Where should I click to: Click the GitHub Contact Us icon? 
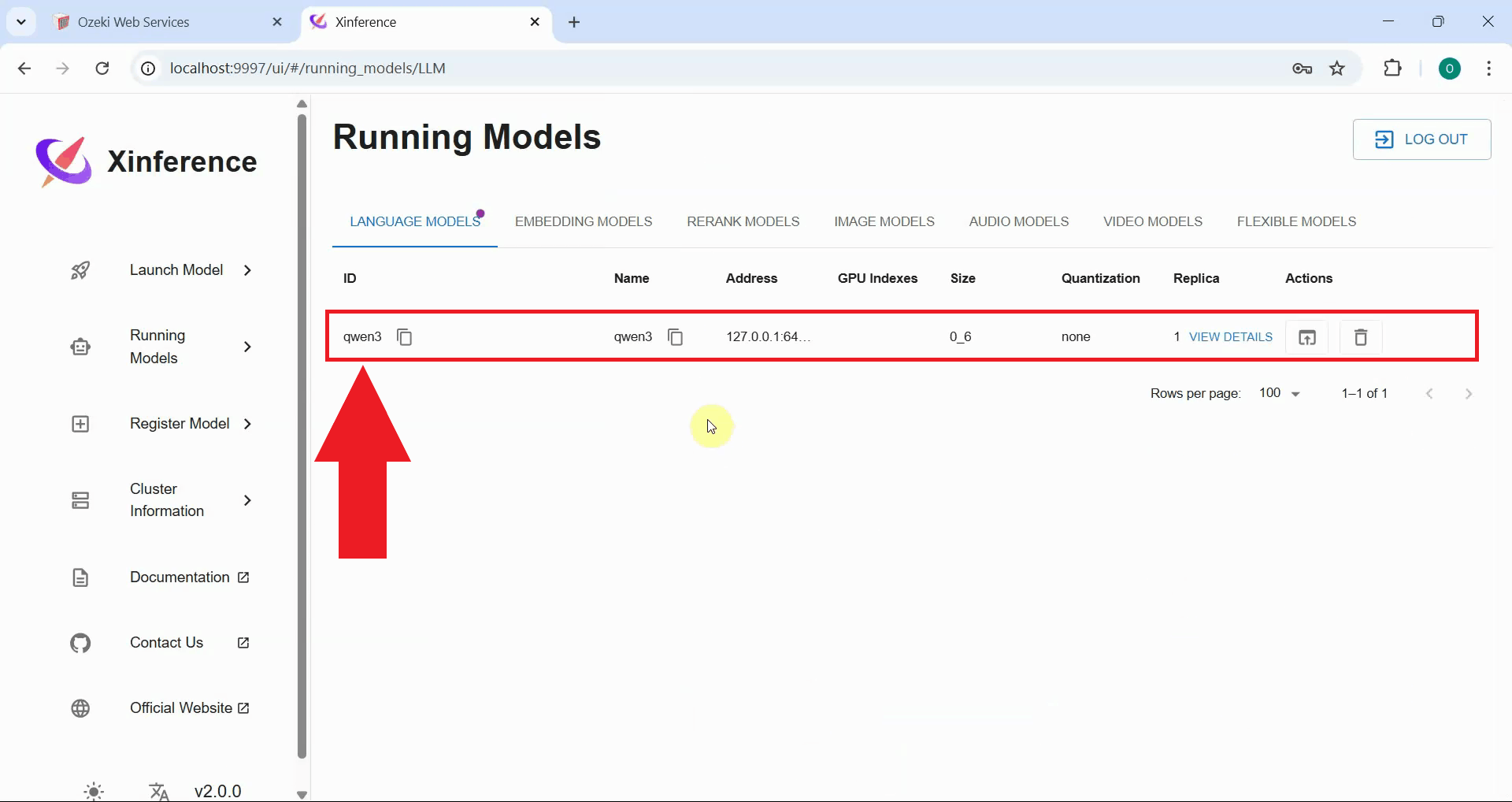(80, 643)
